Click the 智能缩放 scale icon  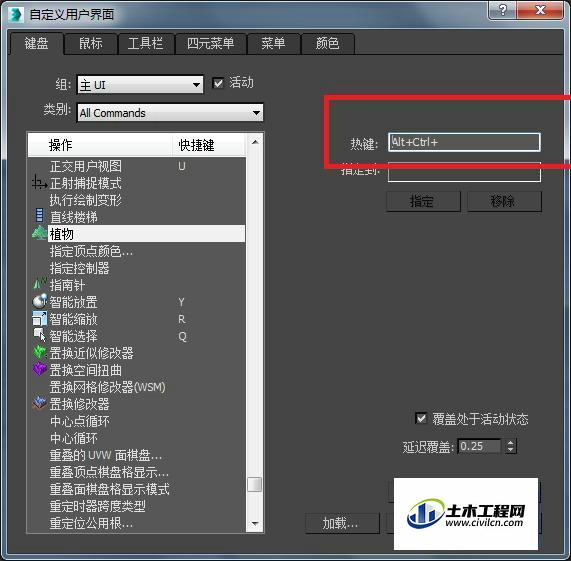(39, 319)
